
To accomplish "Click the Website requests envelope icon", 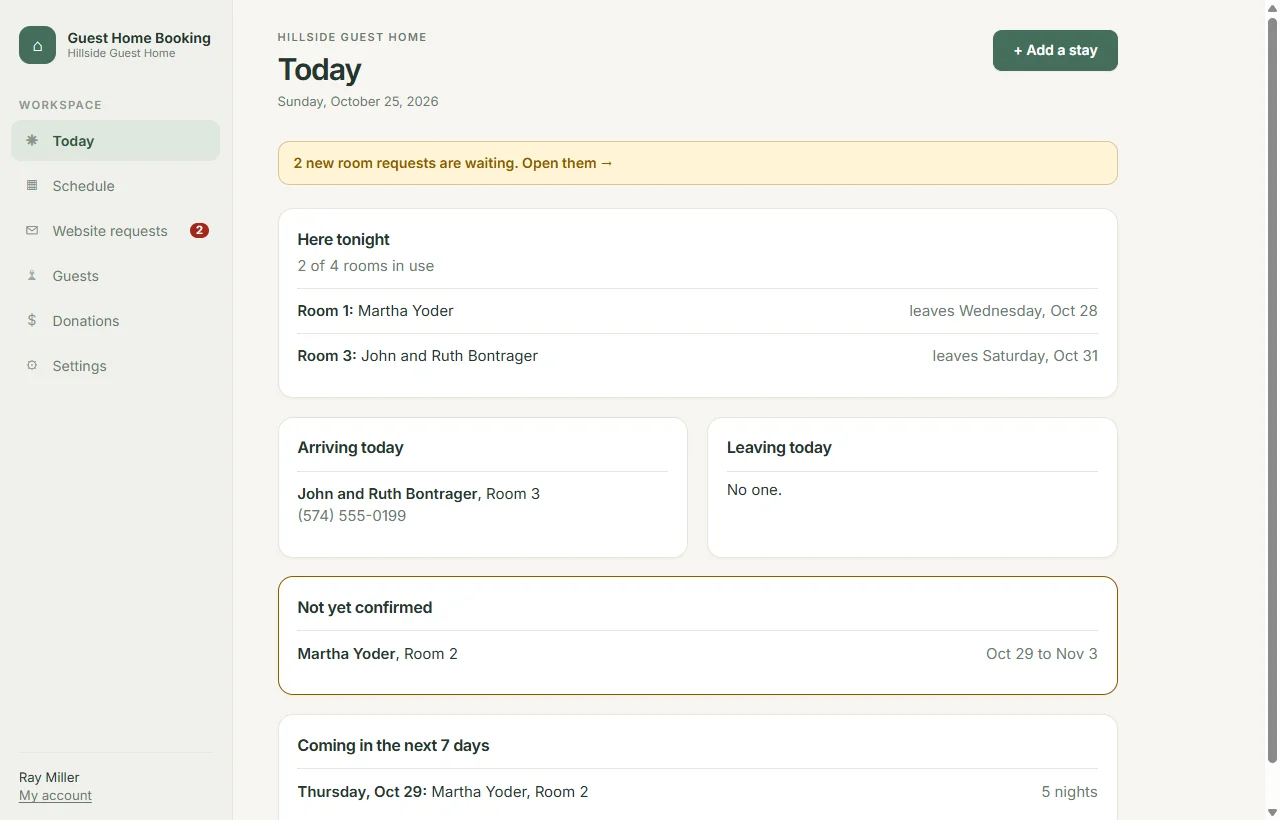I will click(32, 231).
